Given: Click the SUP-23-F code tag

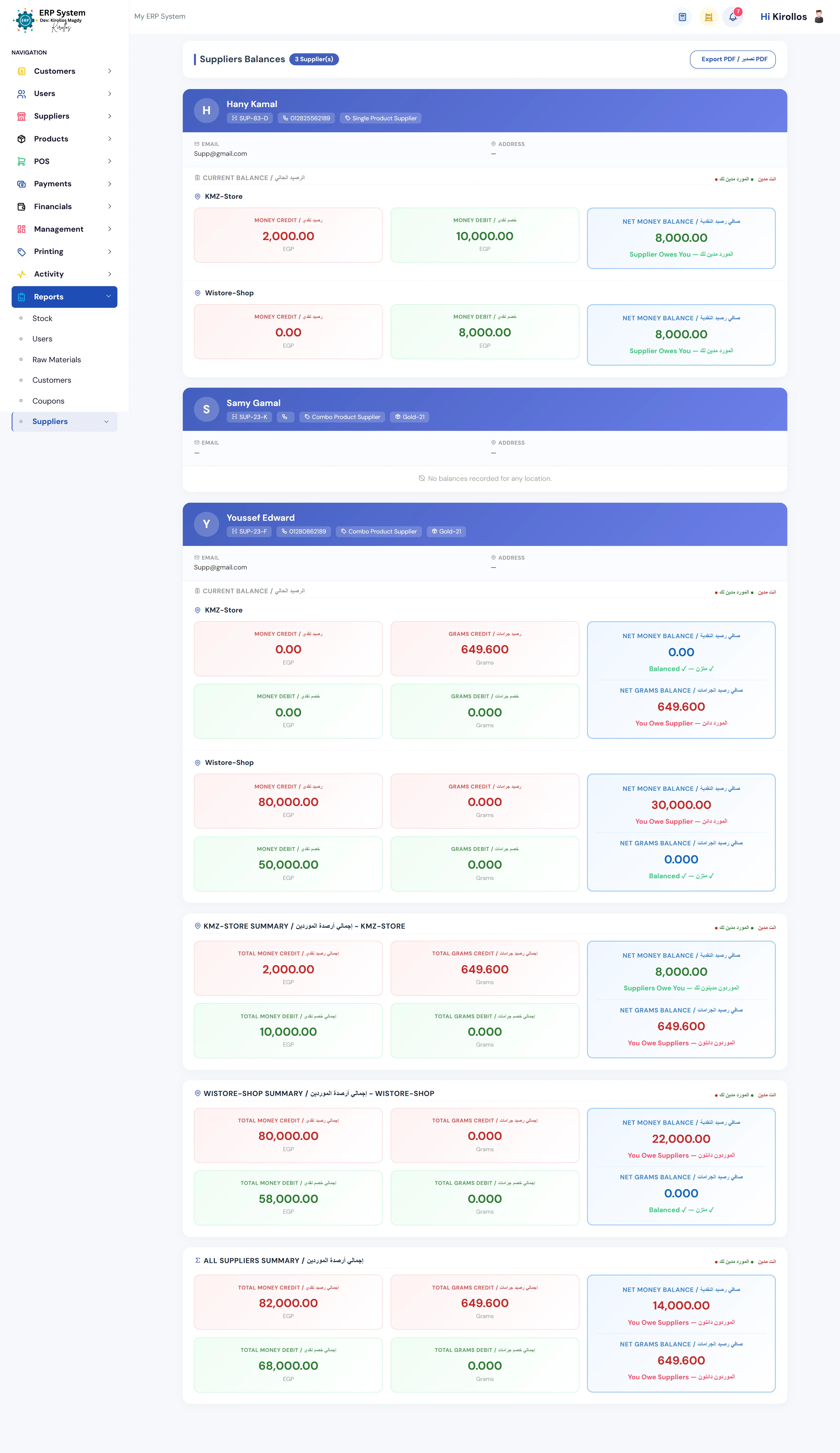Looking at the screenshot, I should (249, 532).
